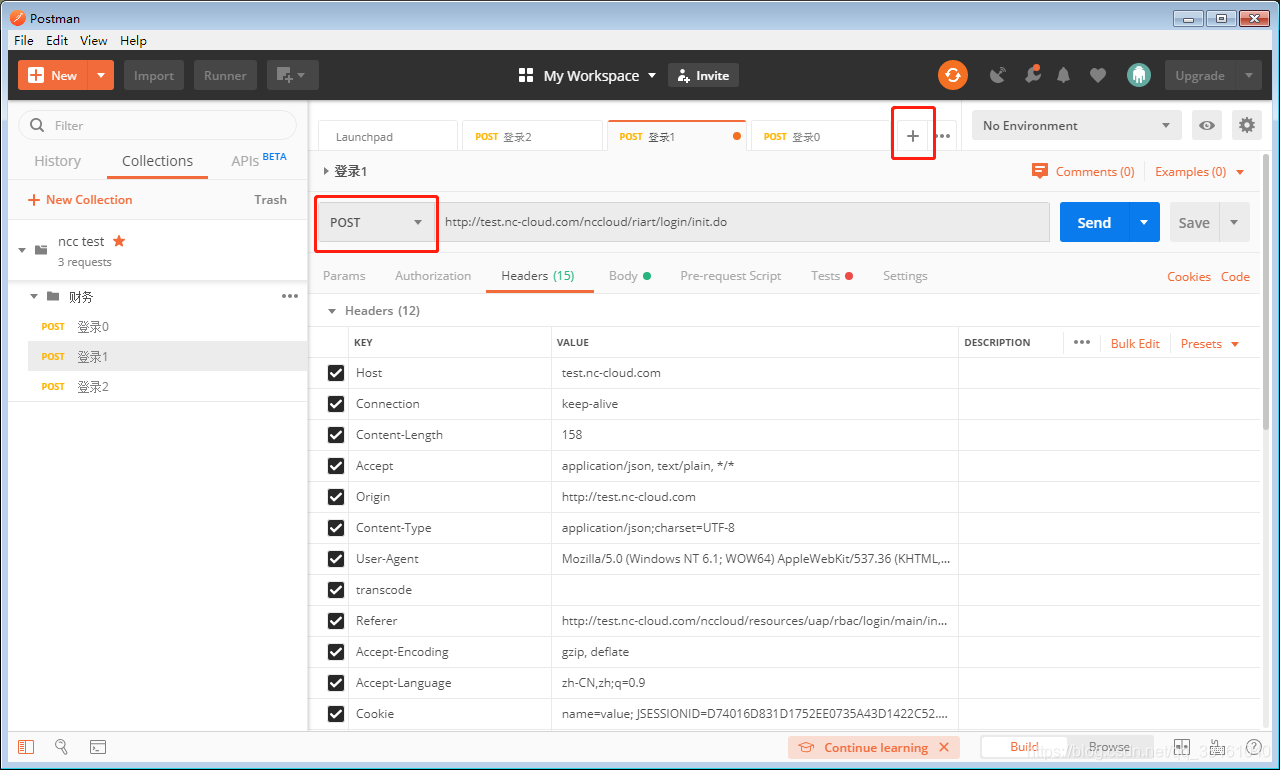The image size is (1280, 770).
Task: Open the POST method dropdown
Action: point(377,222)
